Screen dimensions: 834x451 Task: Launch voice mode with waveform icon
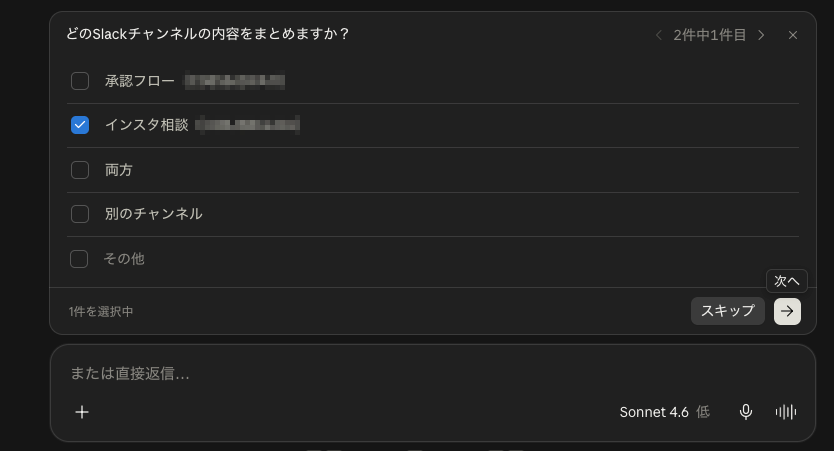pyautogui.click(x=786, y=412)
